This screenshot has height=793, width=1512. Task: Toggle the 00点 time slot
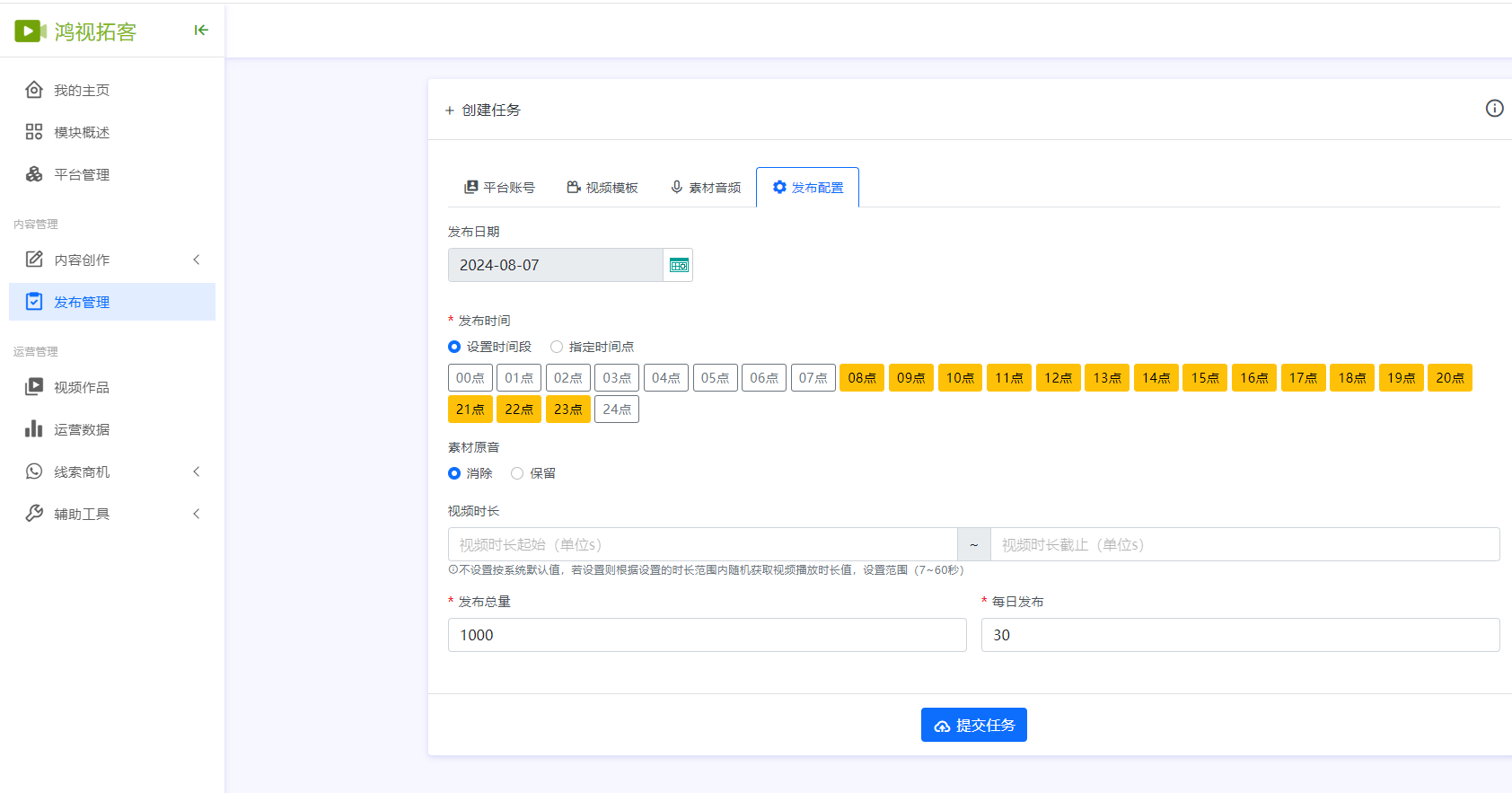pyautogui.click(x=470, y=378)
